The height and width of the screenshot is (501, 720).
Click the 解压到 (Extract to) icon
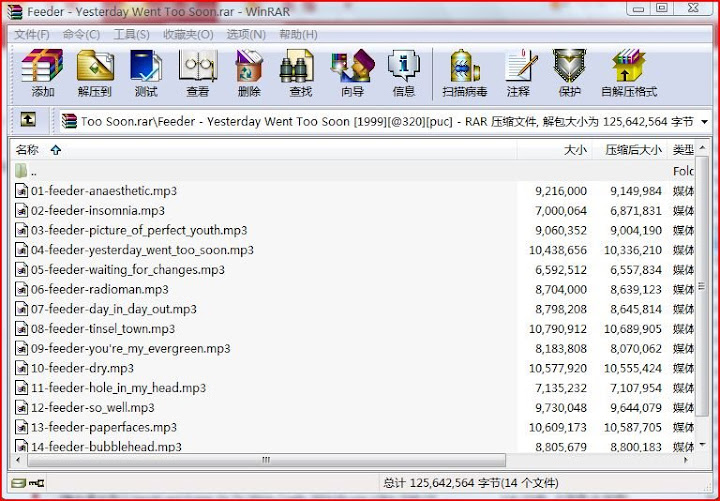tap(95, 73)
